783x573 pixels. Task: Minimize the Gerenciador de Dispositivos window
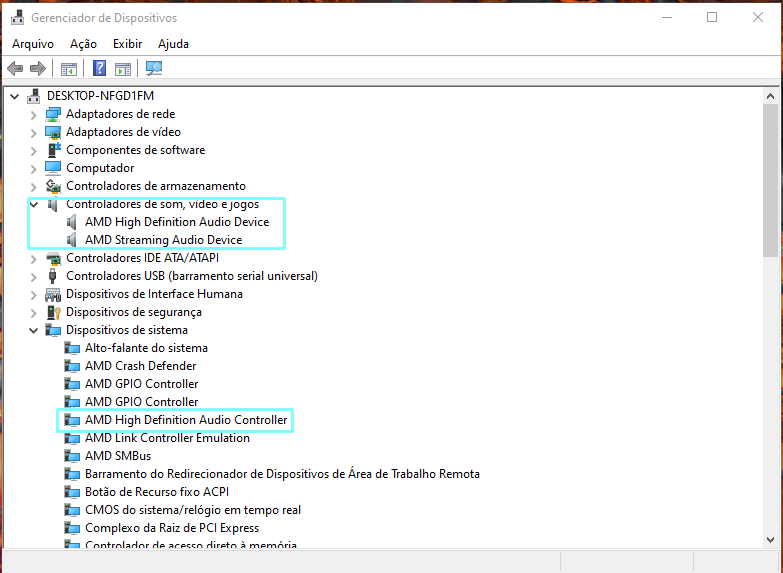click(667, 17)
